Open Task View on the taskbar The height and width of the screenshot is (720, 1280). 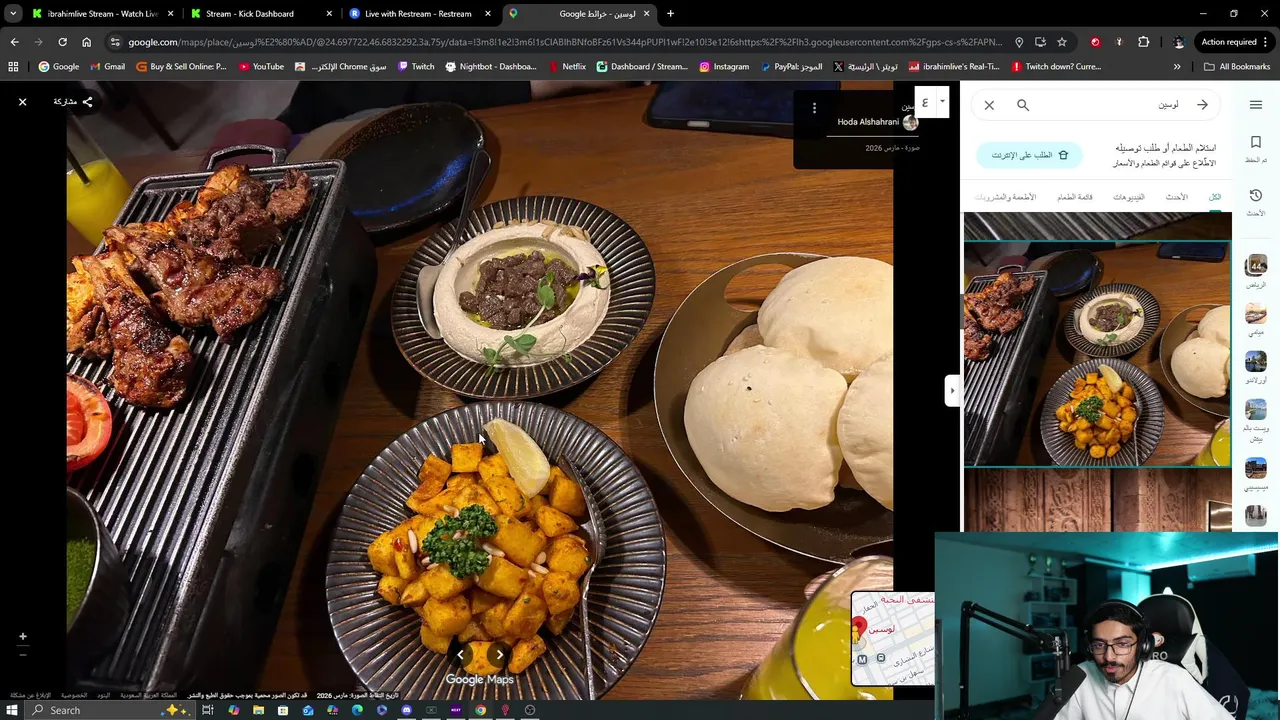(x=208, y=710)
